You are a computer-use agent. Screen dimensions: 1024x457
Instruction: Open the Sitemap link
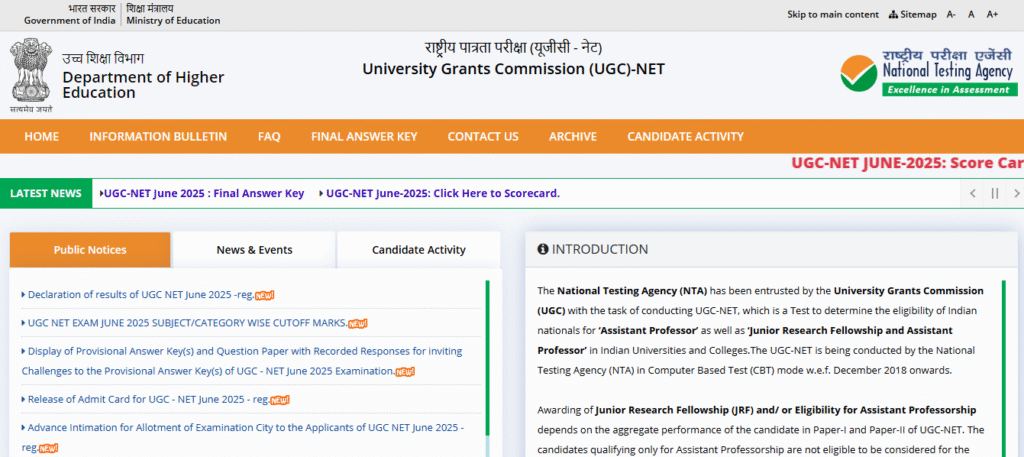(x=912, y=14)
